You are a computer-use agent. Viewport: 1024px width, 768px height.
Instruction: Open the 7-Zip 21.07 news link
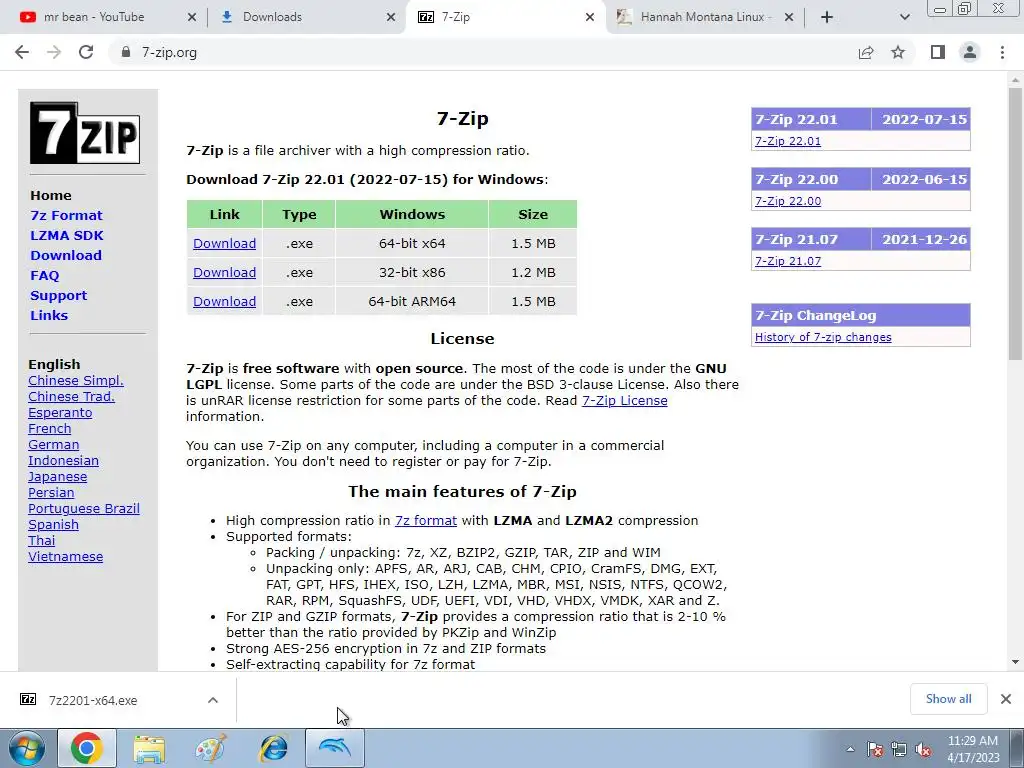tap(788, 261)
